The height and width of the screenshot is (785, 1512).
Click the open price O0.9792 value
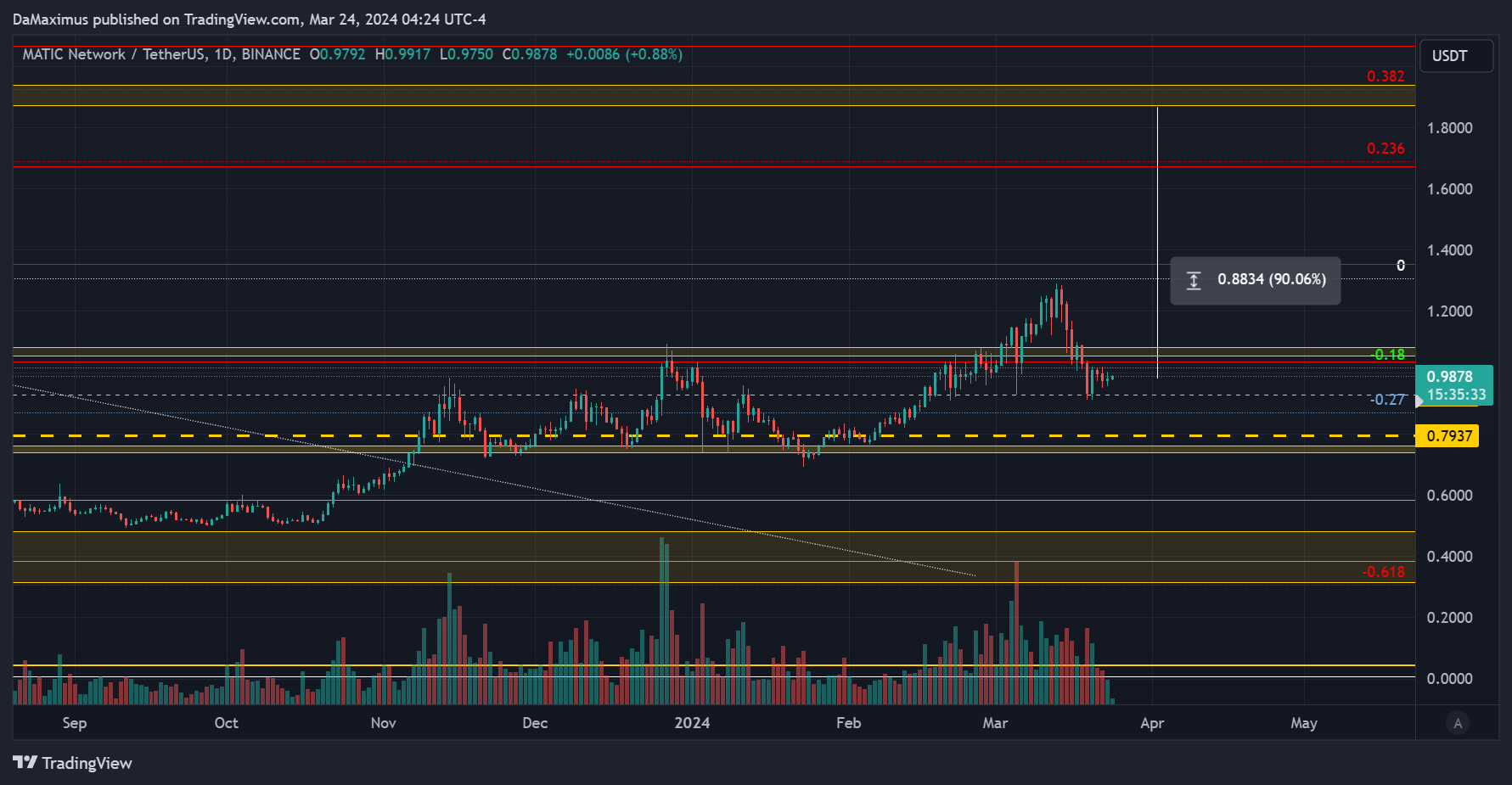337,54
